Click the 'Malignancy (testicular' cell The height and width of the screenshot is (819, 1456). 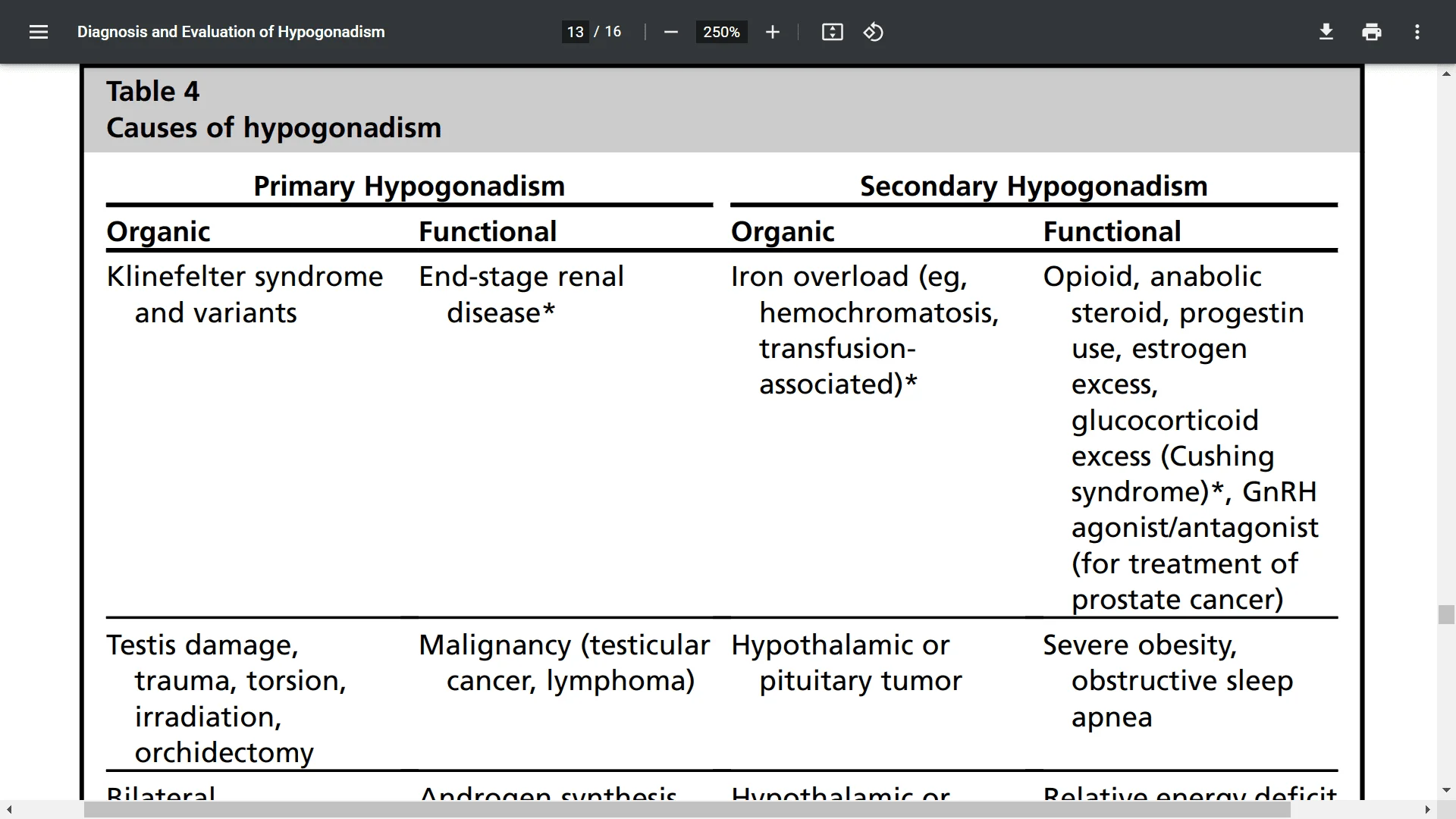pos(564,645)
